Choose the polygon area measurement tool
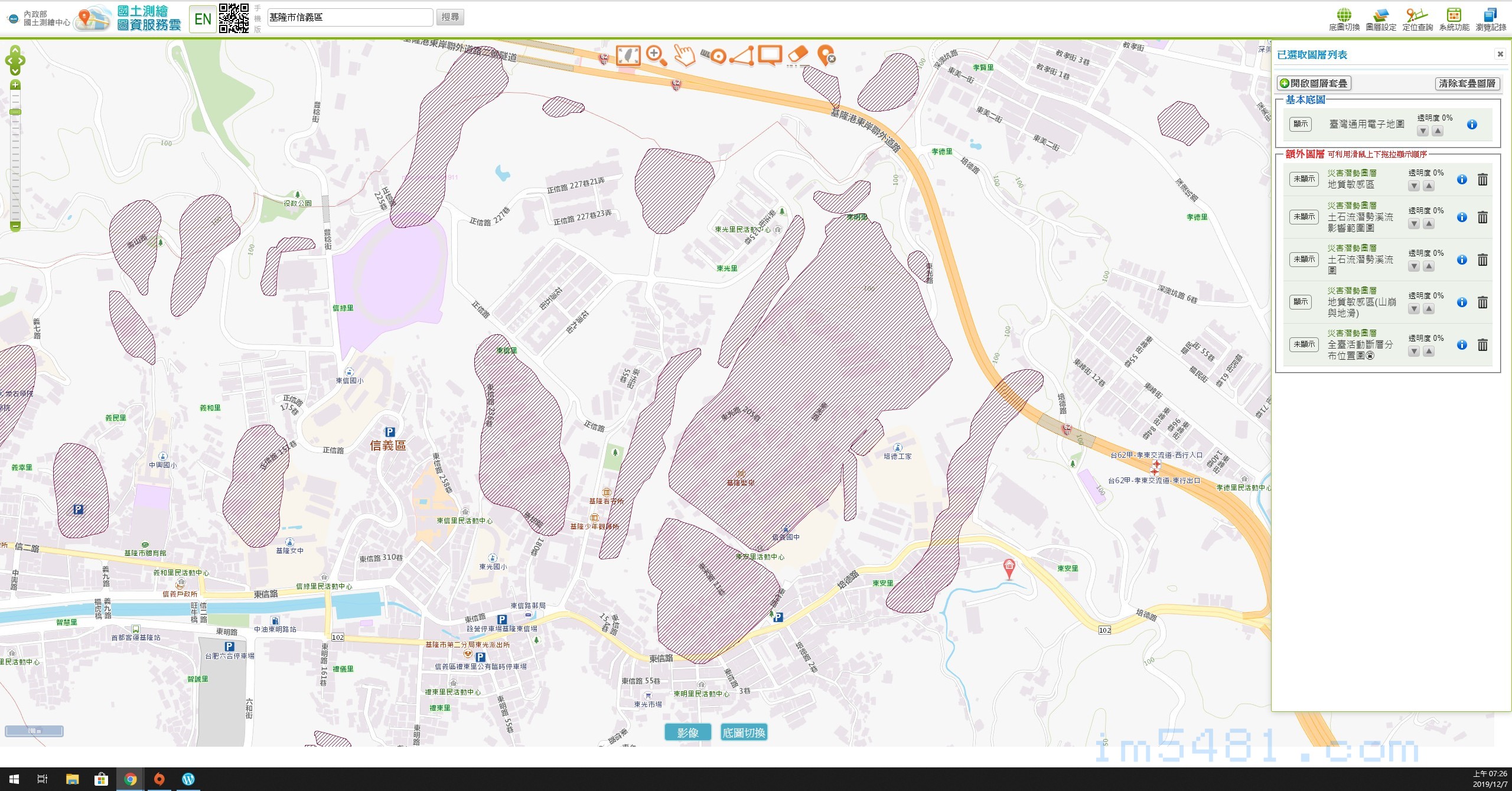Image resolution: width=1512 pixels, height=791 pixels. coord(742,56)
